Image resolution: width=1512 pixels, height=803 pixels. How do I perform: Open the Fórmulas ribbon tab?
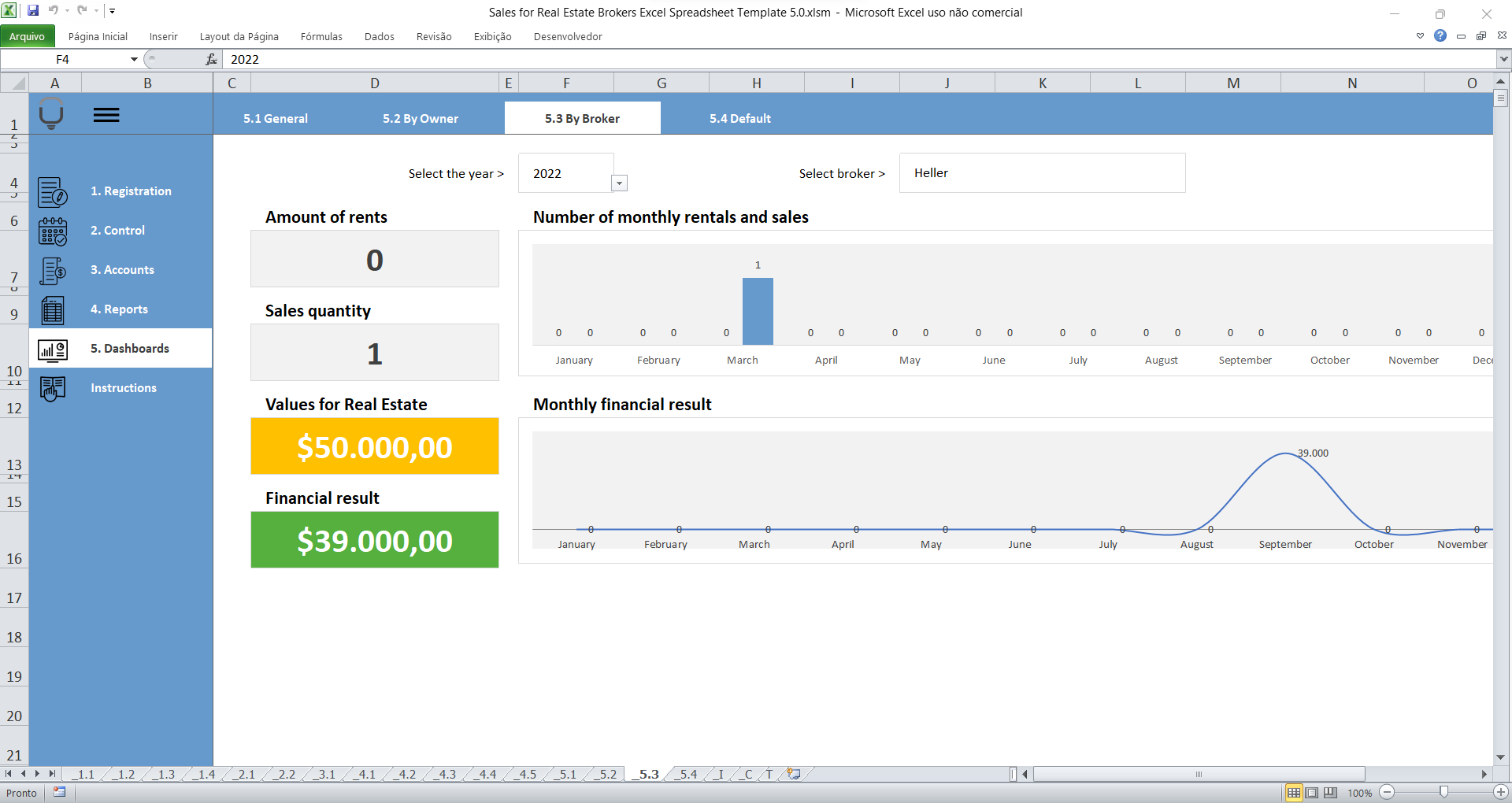(x=321, y=36)
